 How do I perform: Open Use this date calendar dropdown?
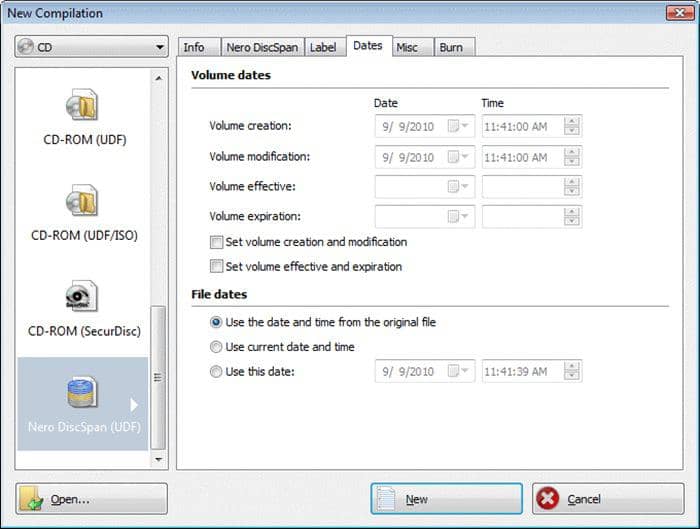[x=458, y=371]
